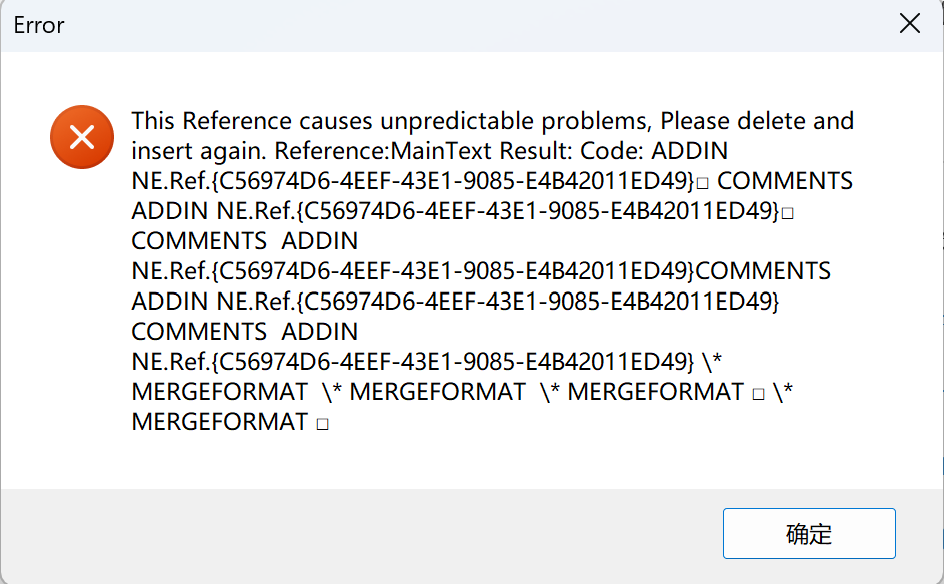Click the first NE.Ref GUID line
This screenshot has width=944, height=584.
[413, 181]
